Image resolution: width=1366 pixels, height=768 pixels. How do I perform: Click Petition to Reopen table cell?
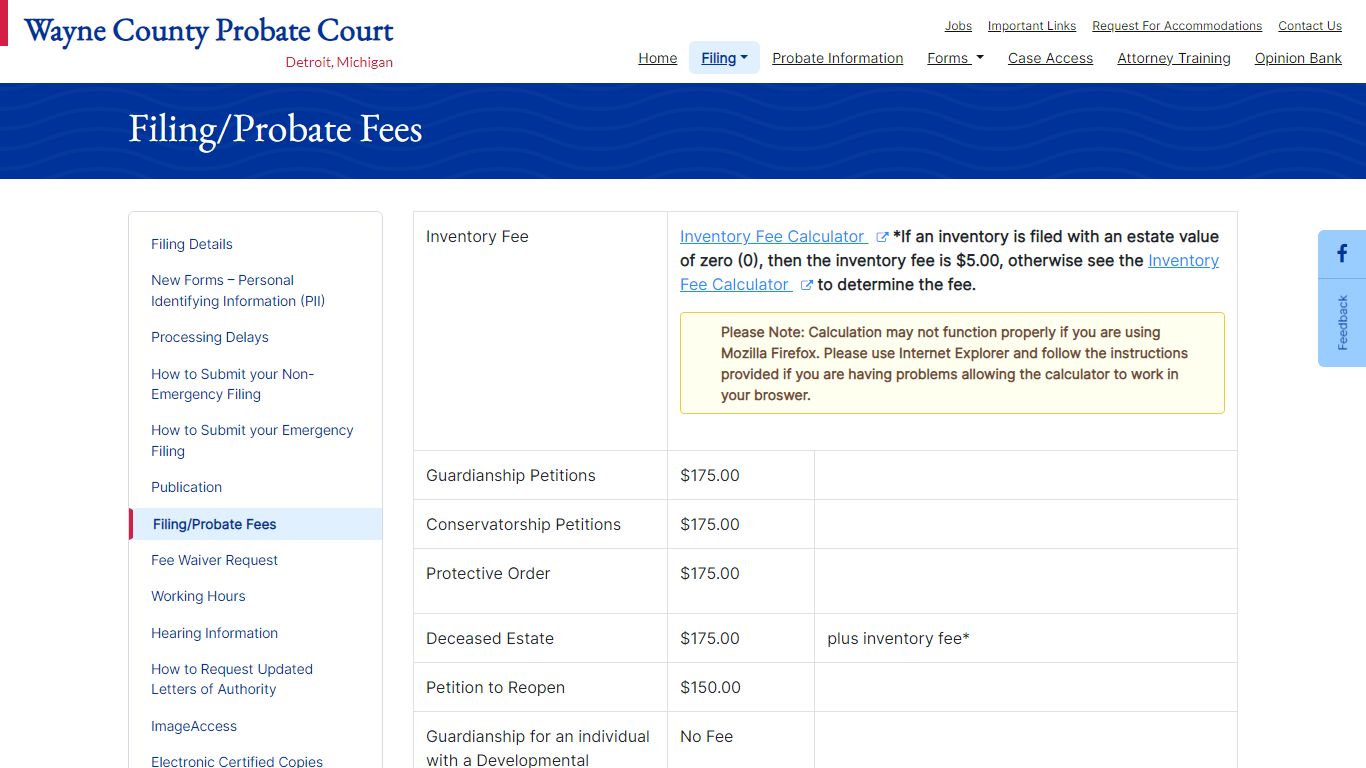(540, 687)
